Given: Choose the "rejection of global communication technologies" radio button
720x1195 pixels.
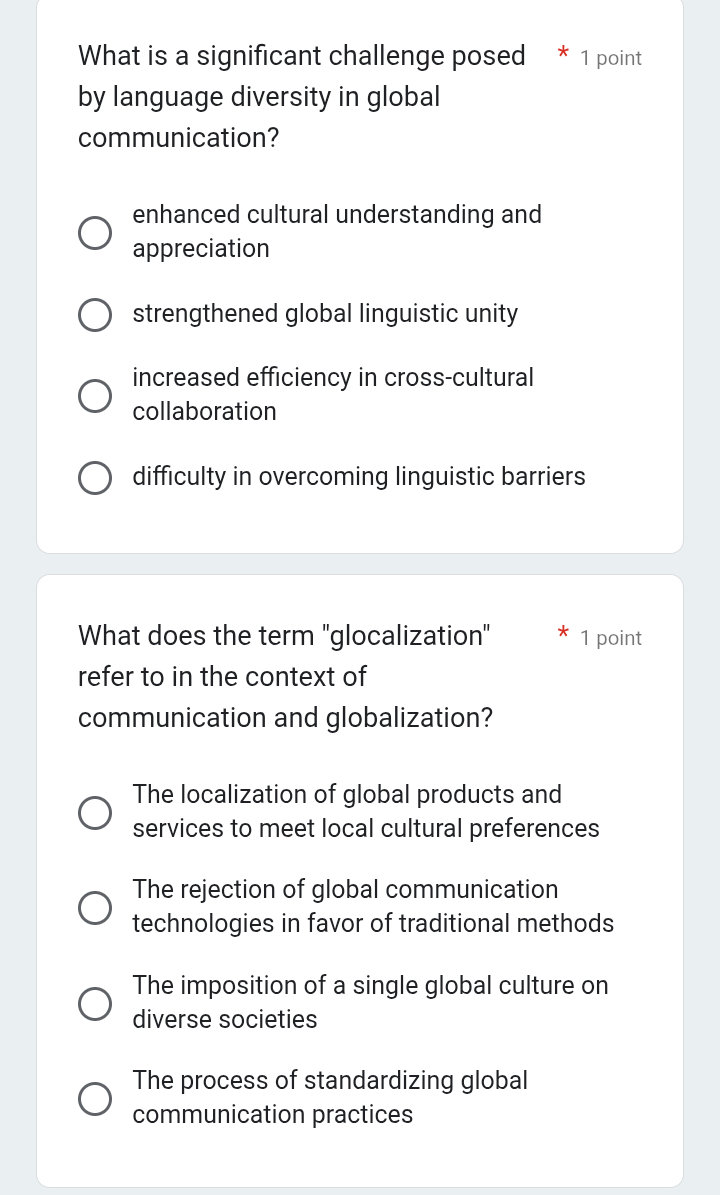Looking at the screenshot, I should [96, 908].
